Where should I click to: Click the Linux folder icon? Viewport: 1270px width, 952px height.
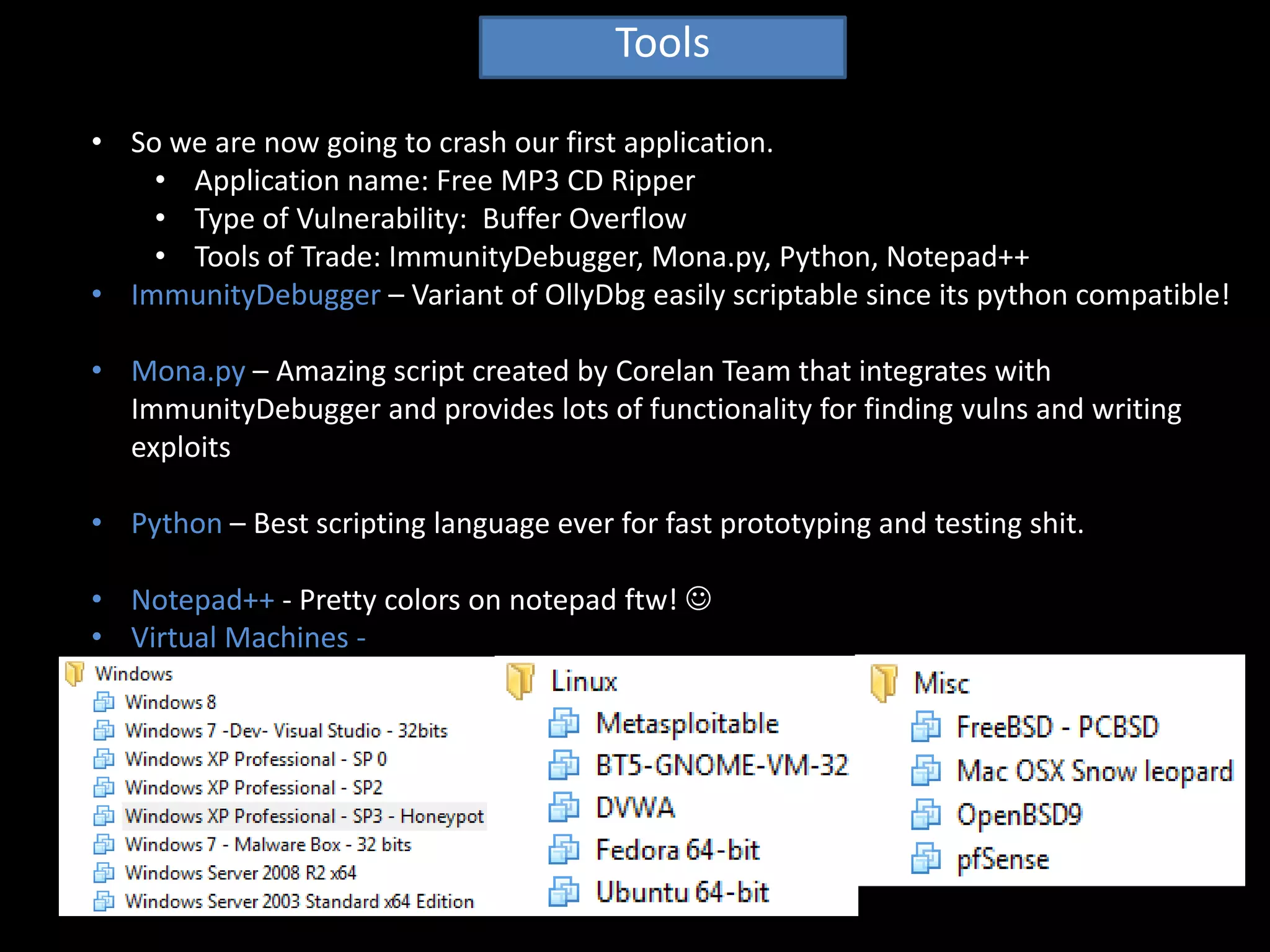pyautogui.click(x=520, y=681)
